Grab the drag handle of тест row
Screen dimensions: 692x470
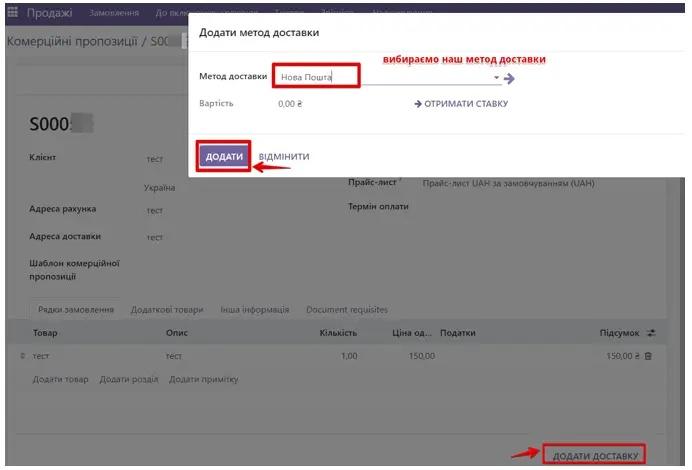23,356
